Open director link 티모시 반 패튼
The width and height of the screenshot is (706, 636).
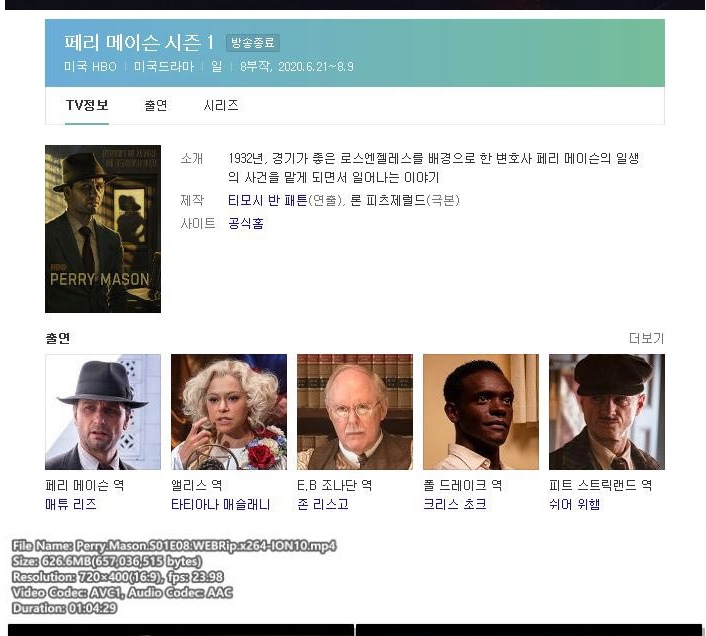(x=267, y=200)
